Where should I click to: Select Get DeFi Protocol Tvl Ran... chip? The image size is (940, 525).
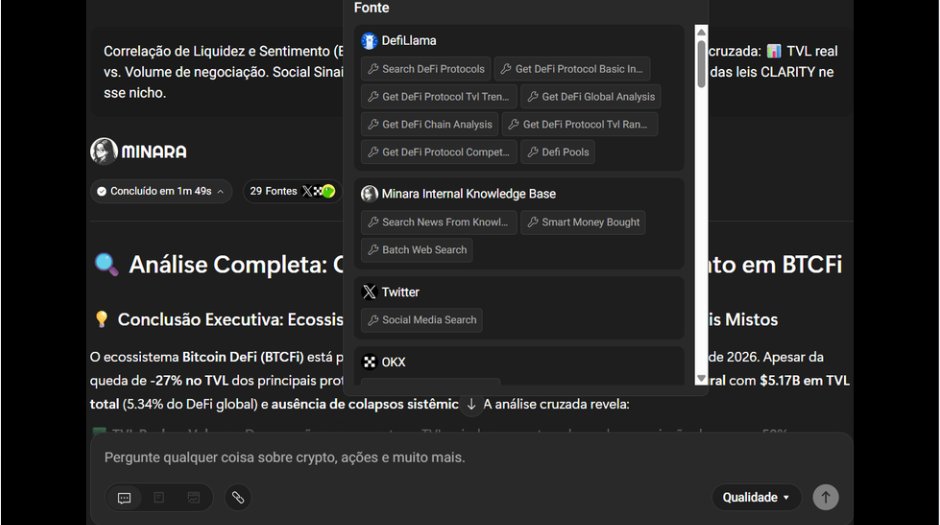580,124
